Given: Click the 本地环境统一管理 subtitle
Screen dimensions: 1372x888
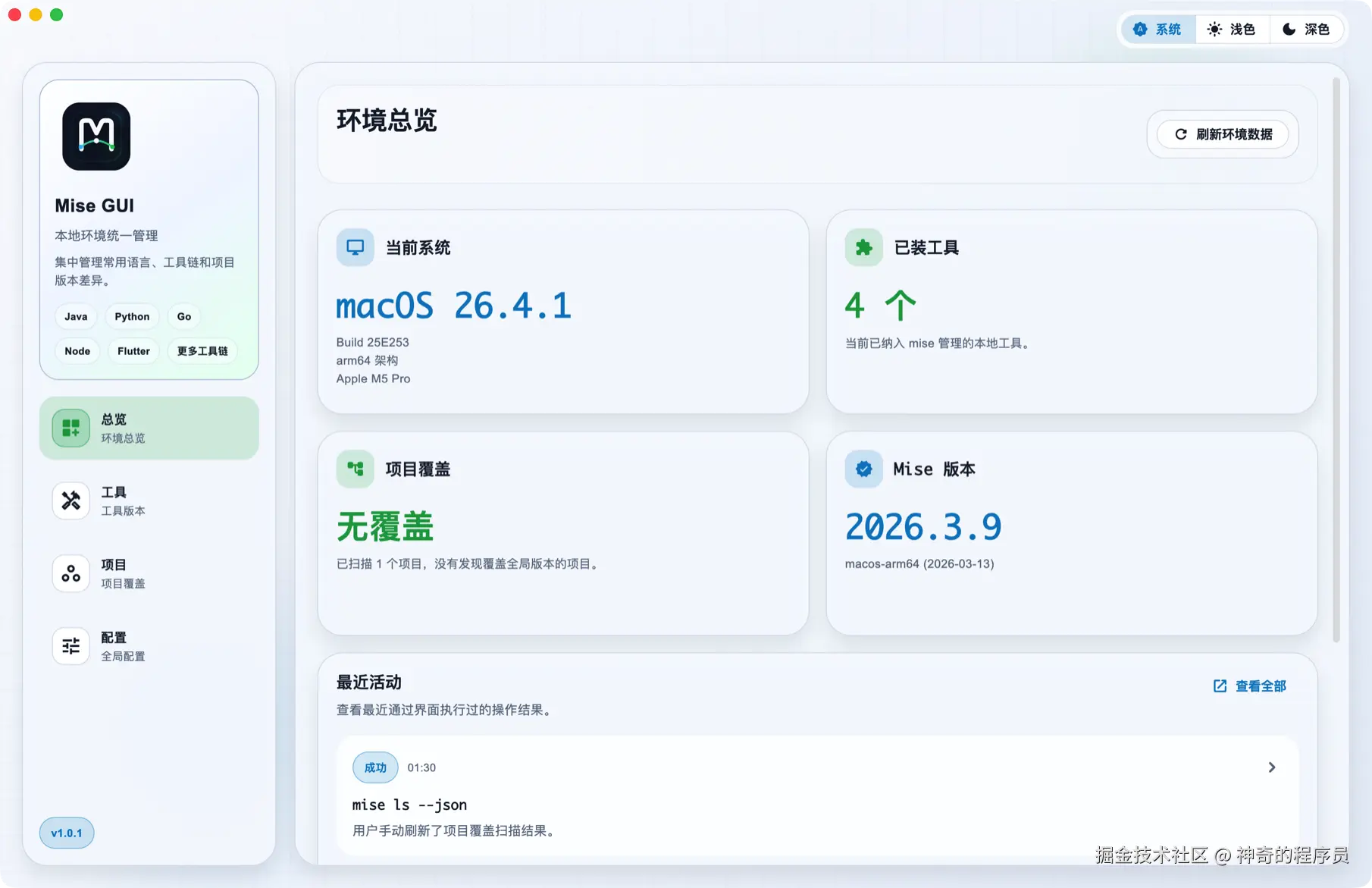Looking at the screenshot, I should click(x=106, y=235).
